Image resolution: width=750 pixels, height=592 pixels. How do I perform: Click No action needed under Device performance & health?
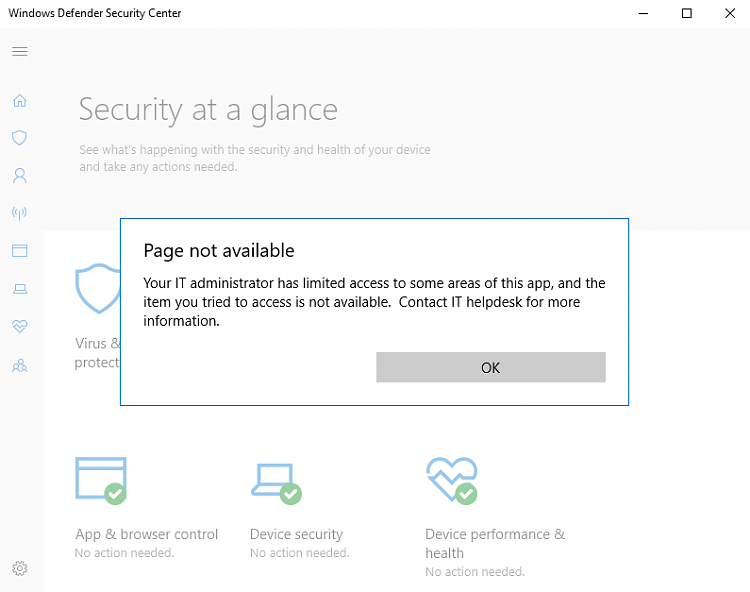pyautogui.click(x=475, y=571)
